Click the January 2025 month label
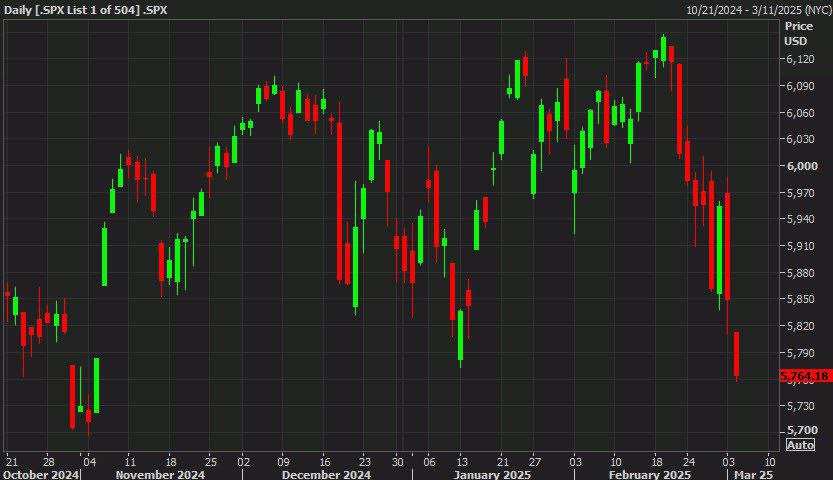 [492, 474]
